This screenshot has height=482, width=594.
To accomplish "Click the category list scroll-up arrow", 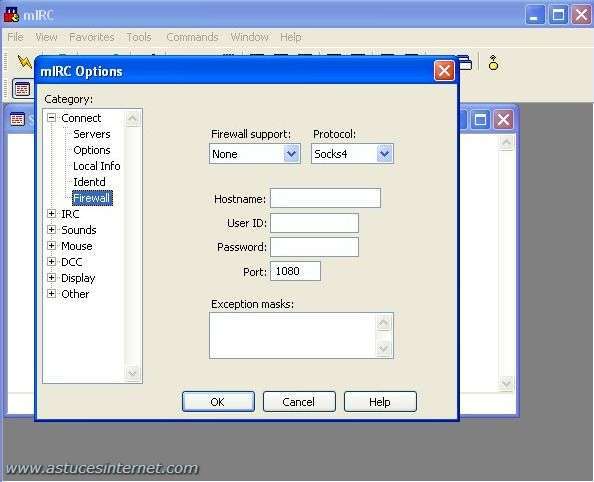I will [132, 118].
